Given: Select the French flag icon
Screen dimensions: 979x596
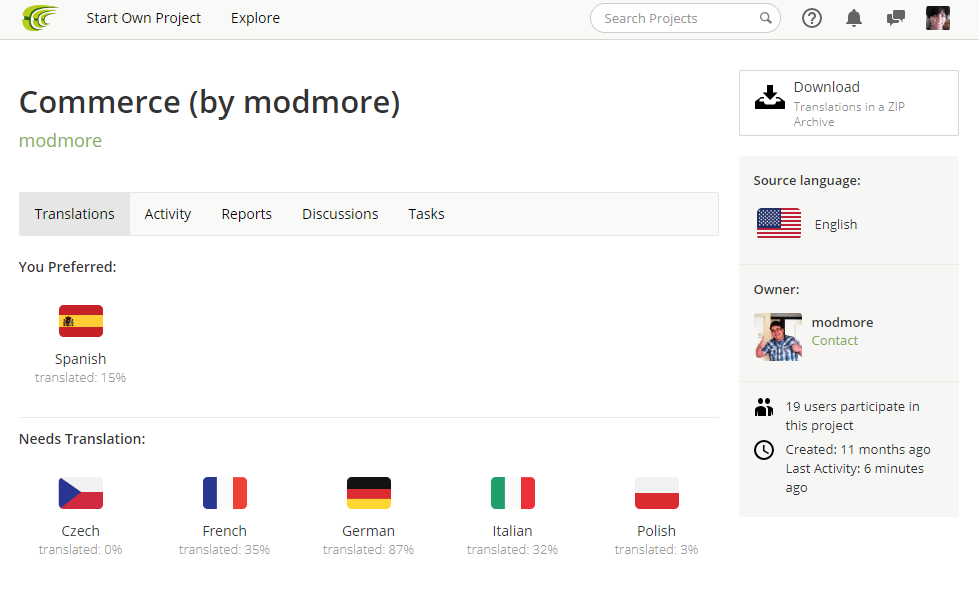Looking at the screenshot, I should click(x=225, y=493).
